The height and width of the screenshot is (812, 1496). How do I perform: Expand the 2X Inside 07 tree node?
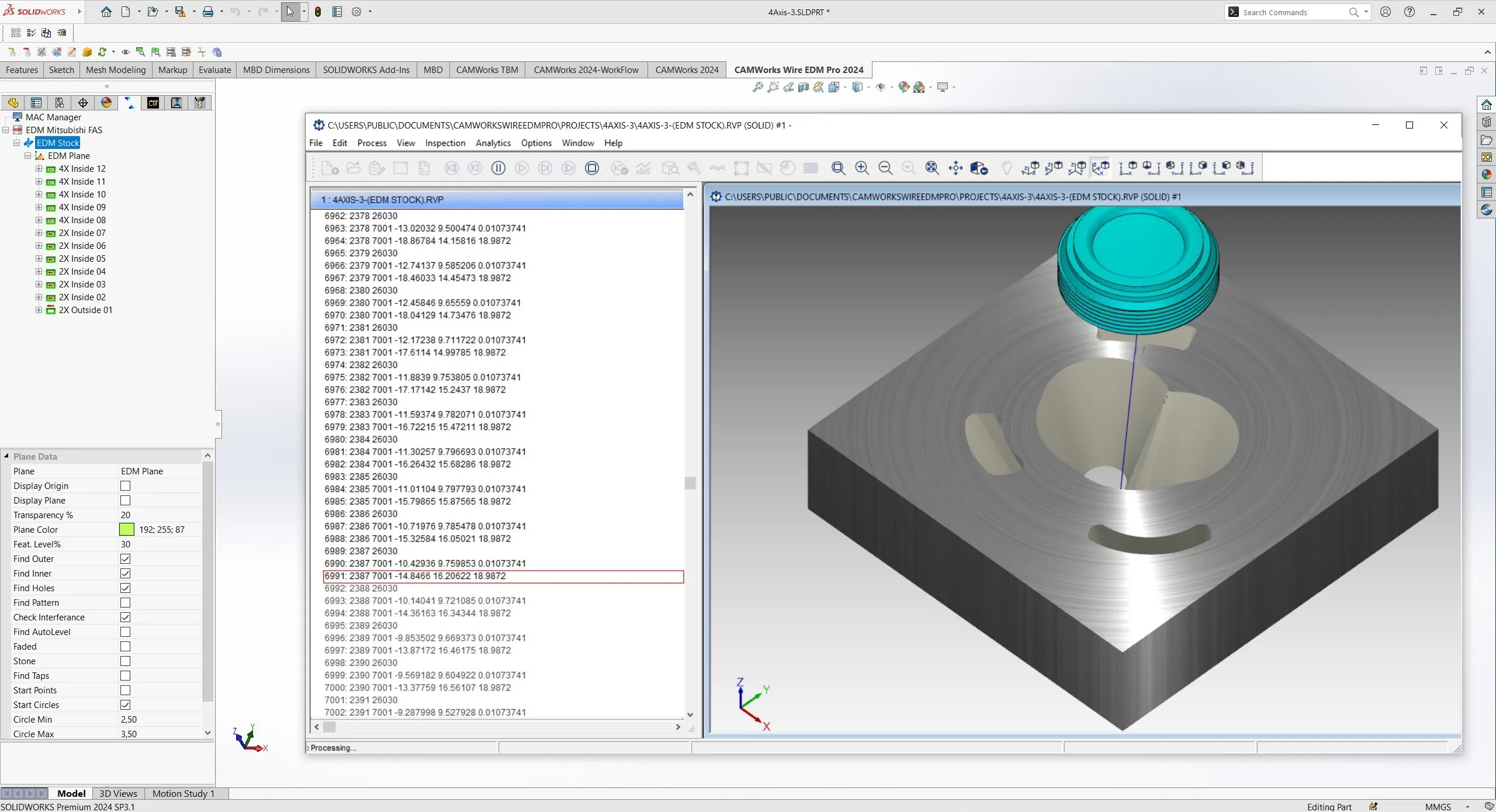39,233
